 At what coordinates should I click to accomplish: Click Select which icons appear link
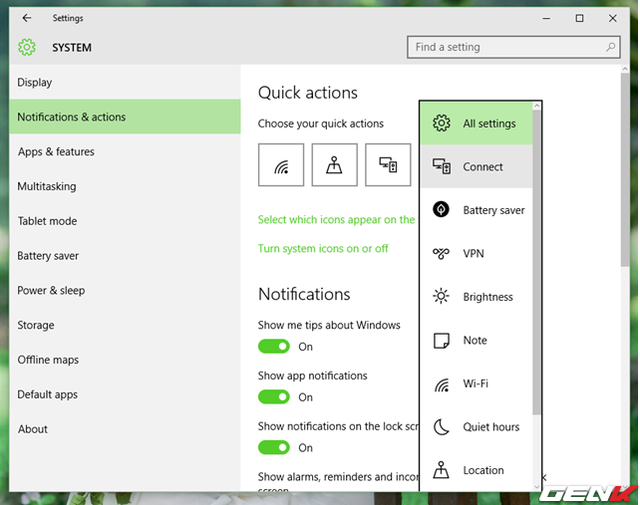coord(336,220)
